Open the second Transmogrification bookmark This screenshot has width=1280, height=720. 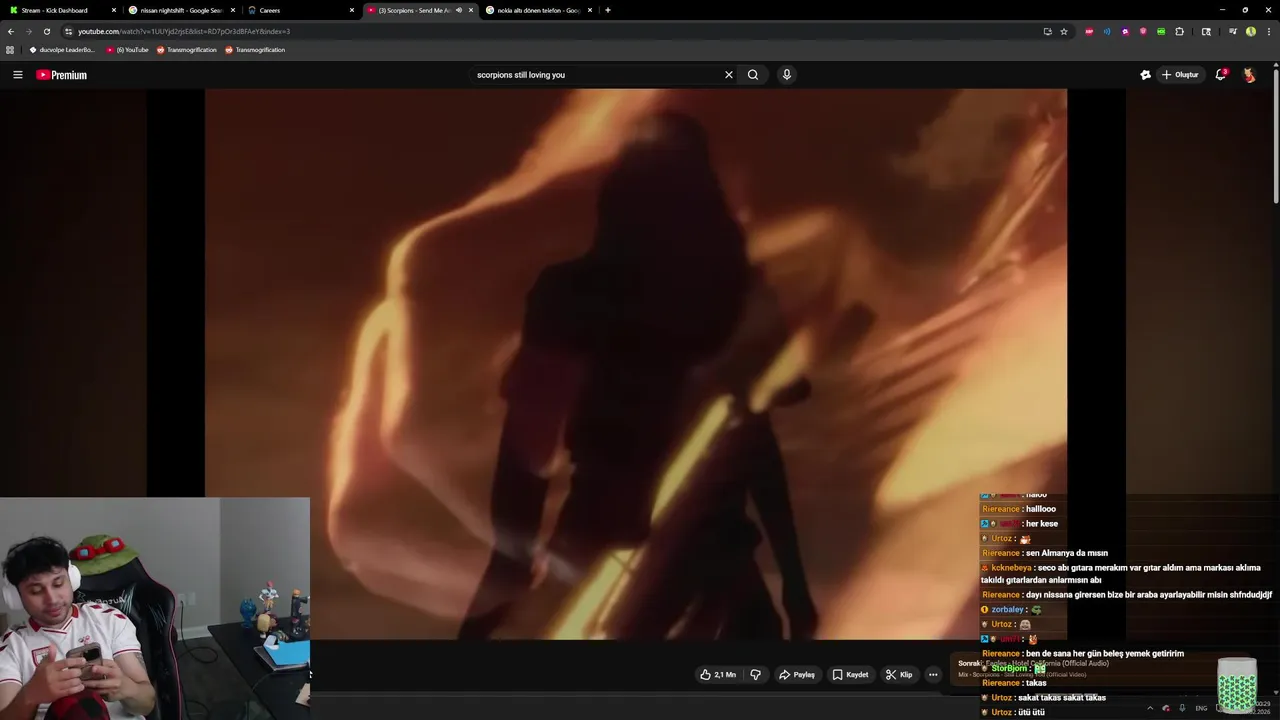point(255,50)
